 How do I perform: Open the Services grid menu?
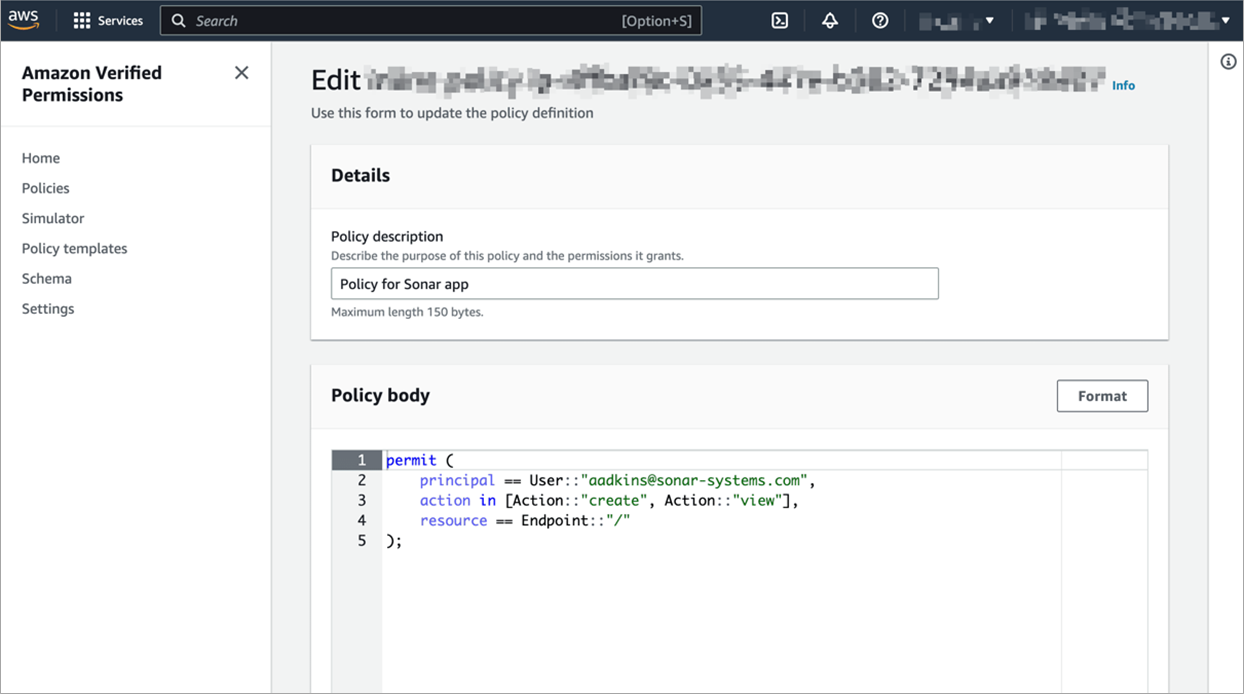click(82, 21)
